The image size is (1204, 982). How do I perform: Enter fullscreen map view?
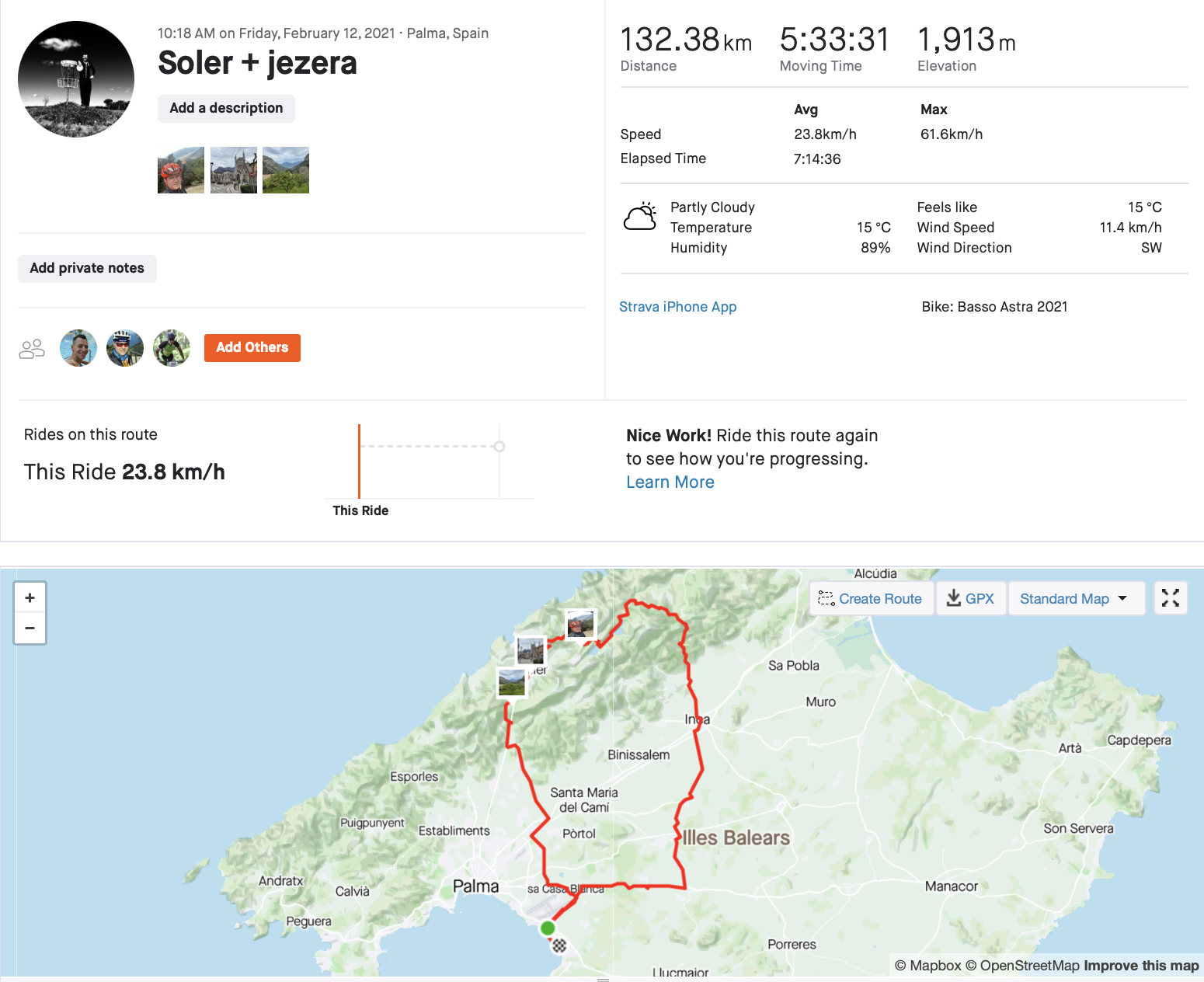point(1170,598)
